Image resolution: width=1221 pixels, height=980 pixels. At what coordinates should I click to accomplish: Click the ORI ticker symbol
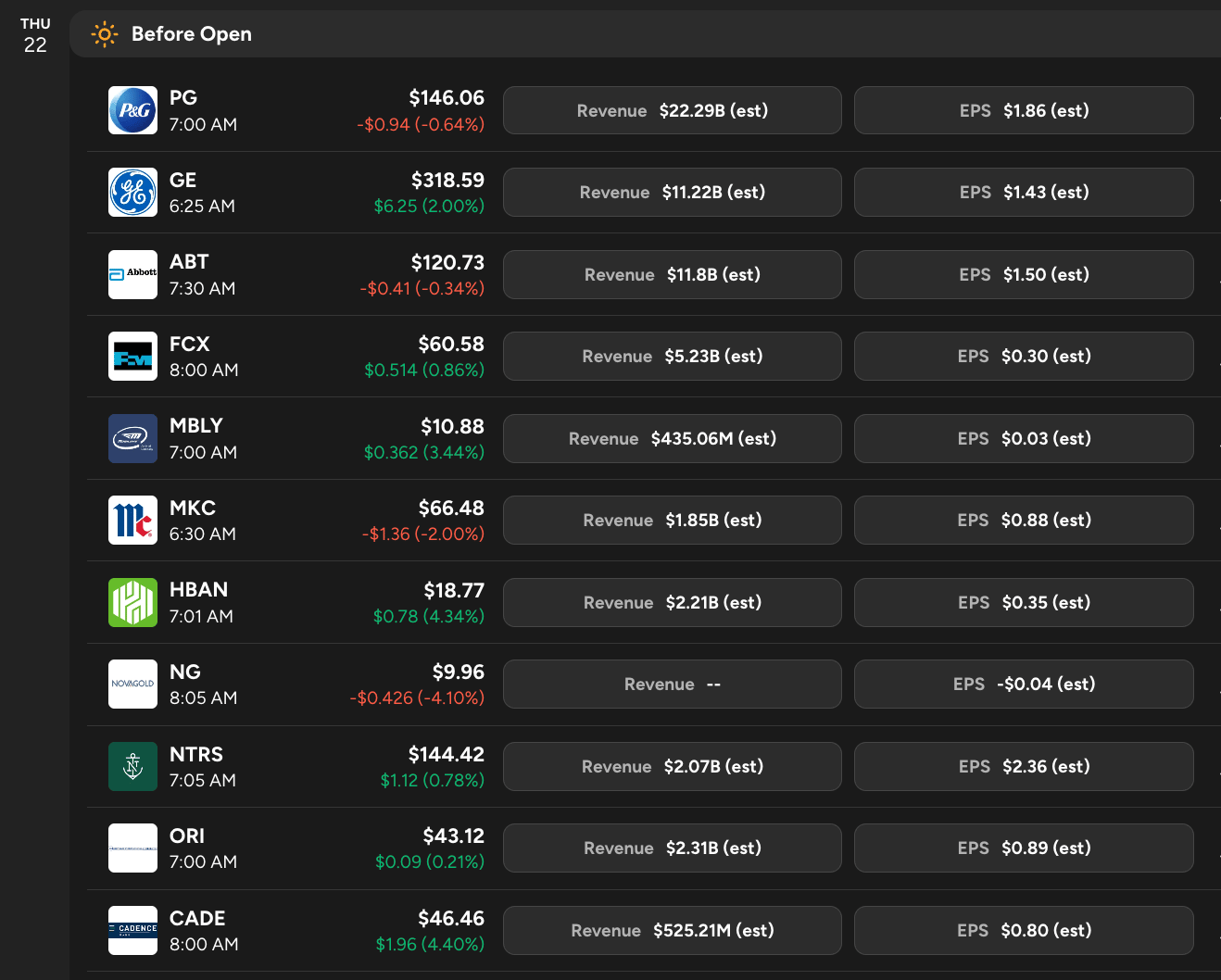(187, 836)
